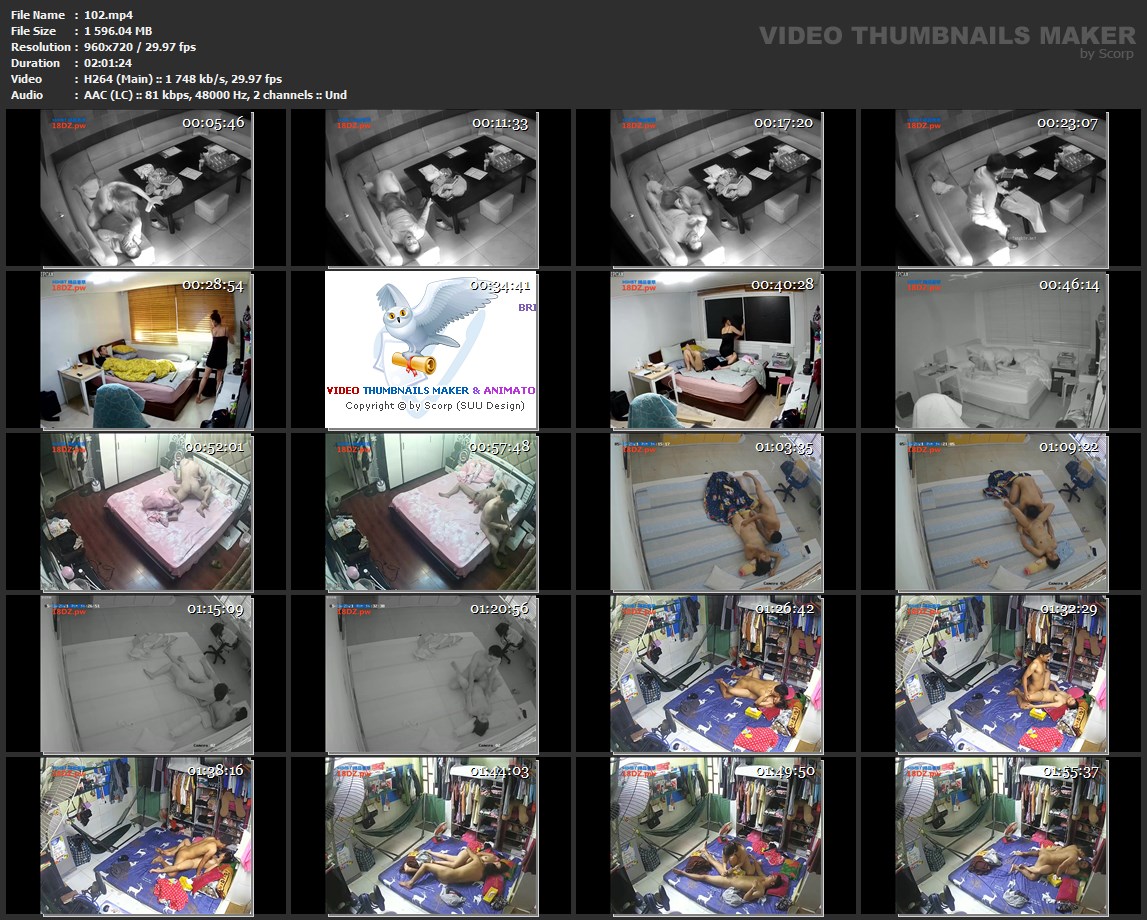Click the "by Scorp" credit text

click(1107, 54)
